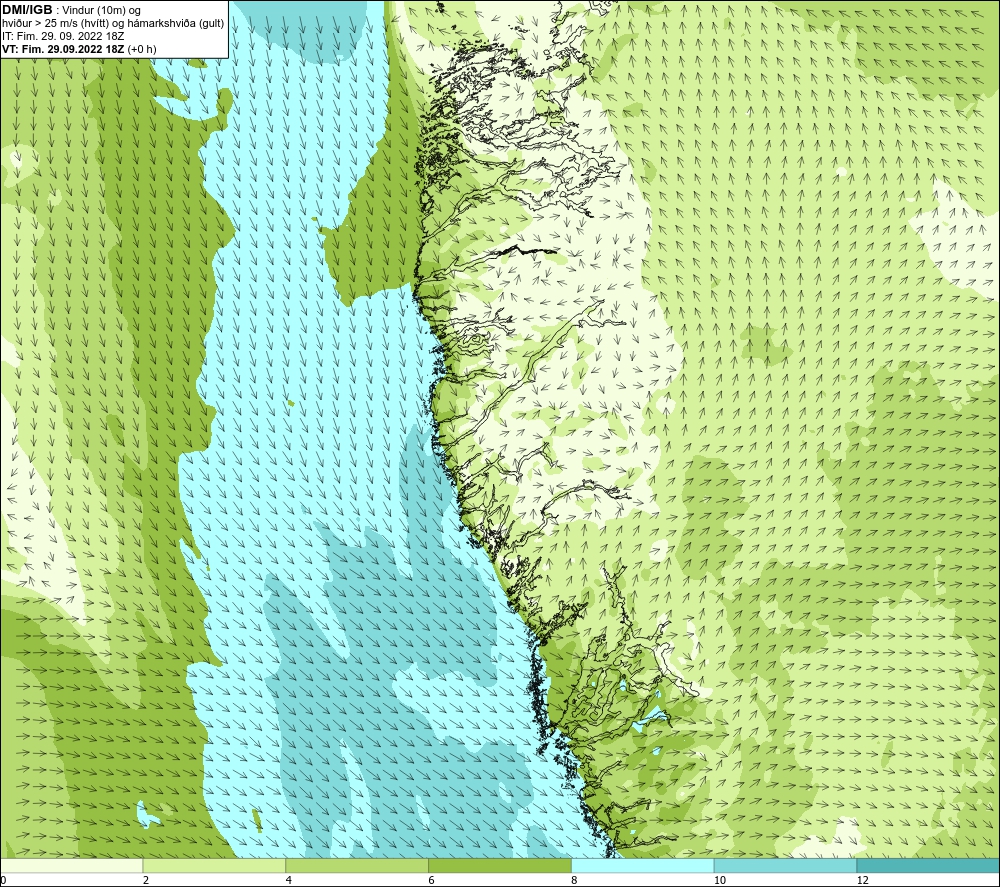Click the scale label '4'
This screenshot has height=887, width=1000.
289,881
